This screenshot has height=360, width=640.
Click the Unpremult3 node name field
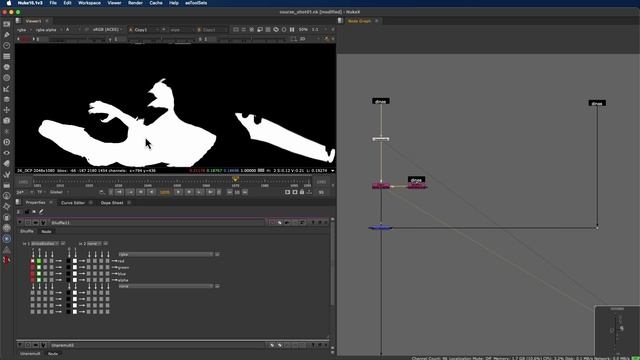[157, 345]
